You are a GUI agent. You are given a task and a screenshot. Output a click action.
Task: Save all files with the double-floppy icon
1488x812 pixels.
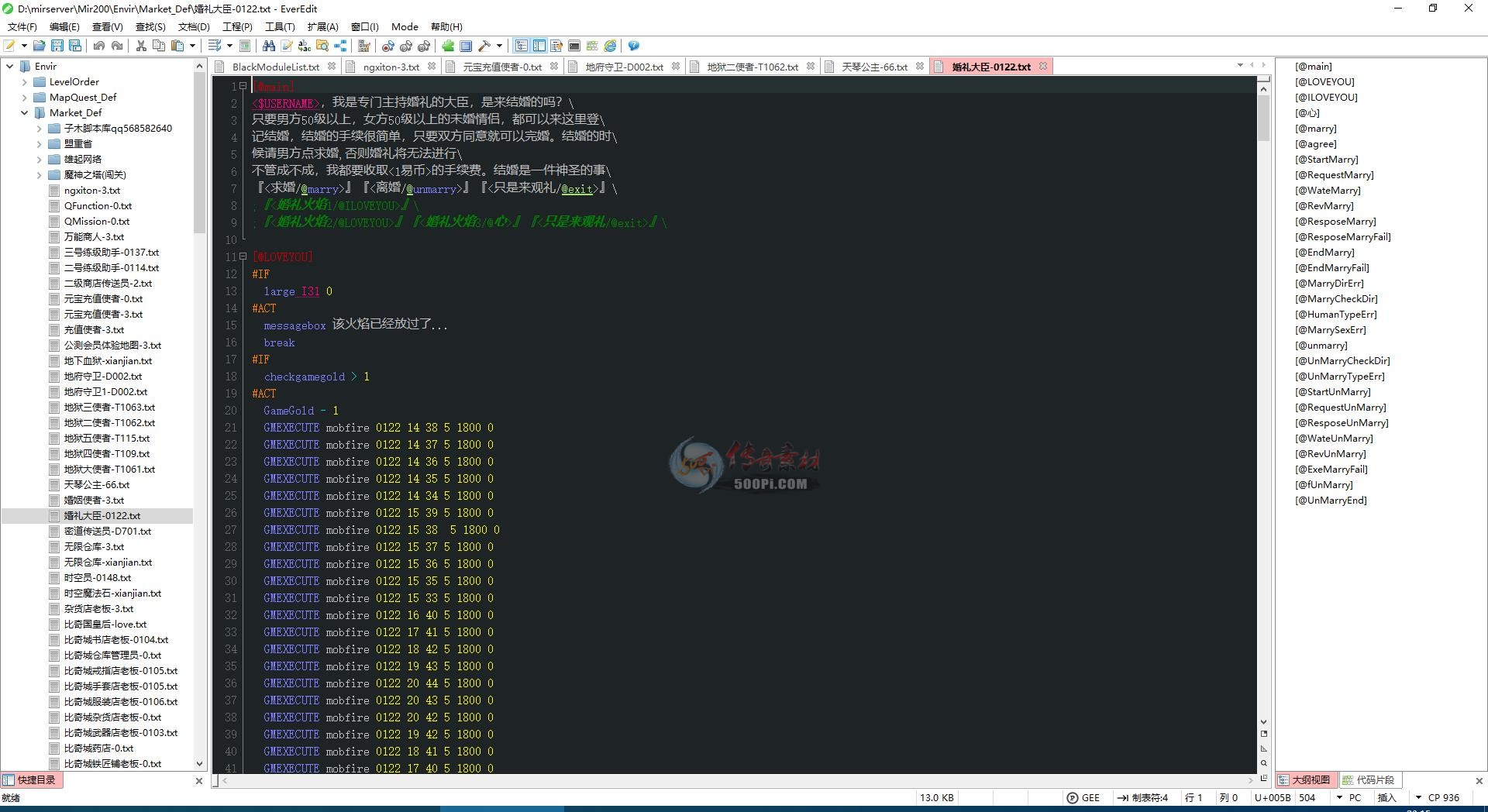click(75, 46)
